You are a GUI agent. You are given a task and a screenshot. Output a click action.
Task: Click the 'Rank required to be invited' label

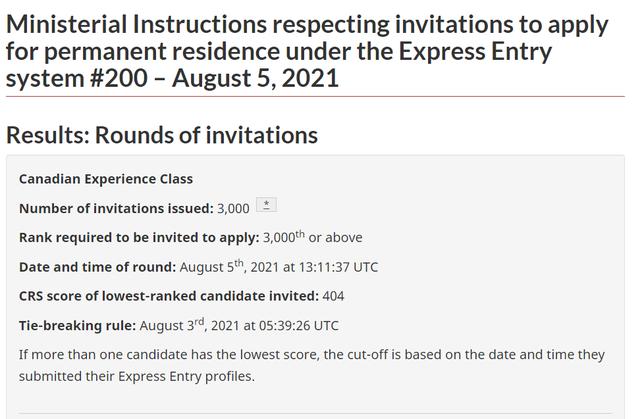coord(138,238)
